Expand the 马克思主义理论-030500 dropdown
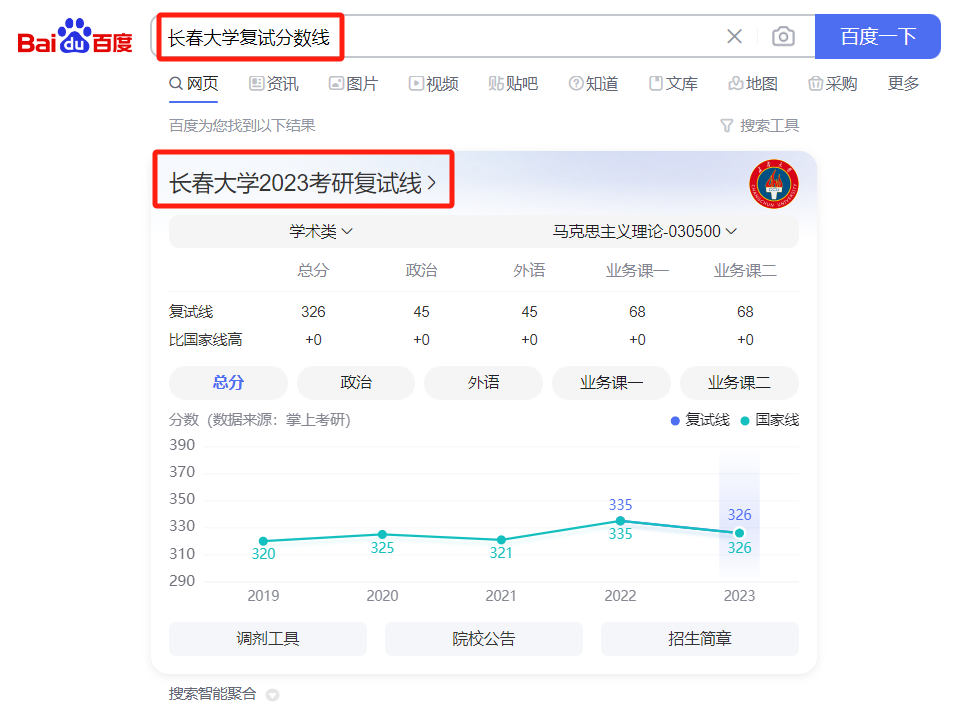This screenshot has height=709, width=972. (x=645, y=232)
